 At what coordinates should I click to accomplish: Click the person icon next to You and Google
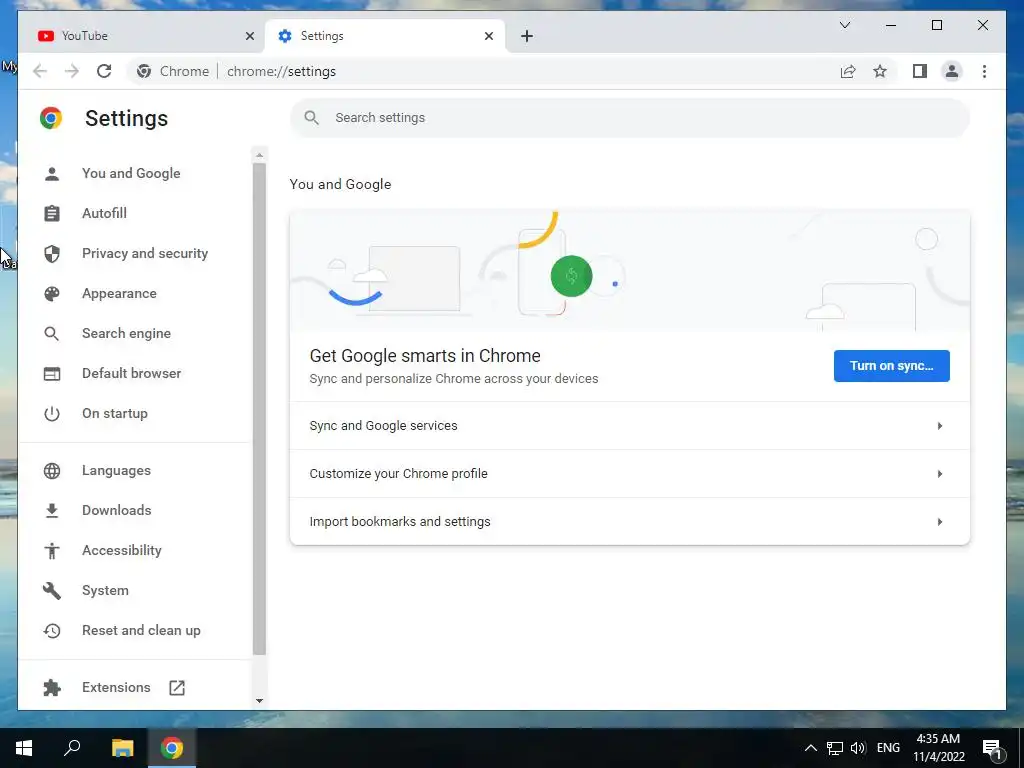[52, 173]
